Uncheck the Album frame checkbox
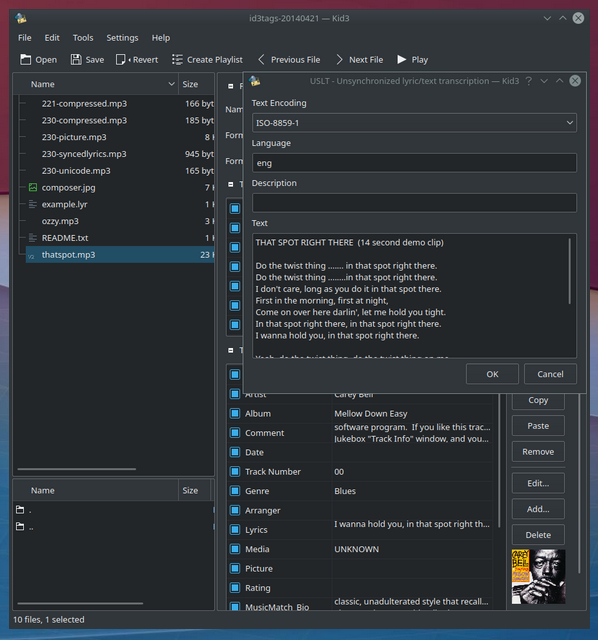598x640 pixels. [235, 413]
